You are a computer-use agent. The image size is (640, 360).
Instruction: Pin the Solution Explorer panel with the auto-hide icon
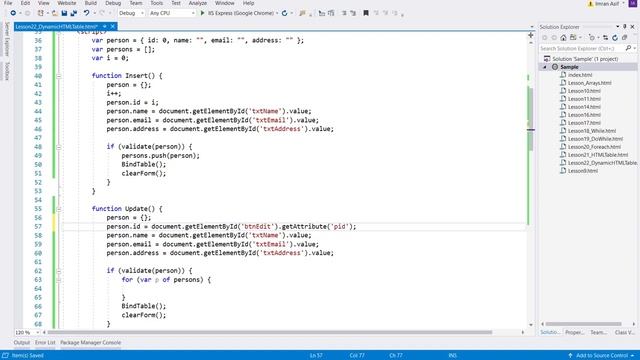coord(624,27)
